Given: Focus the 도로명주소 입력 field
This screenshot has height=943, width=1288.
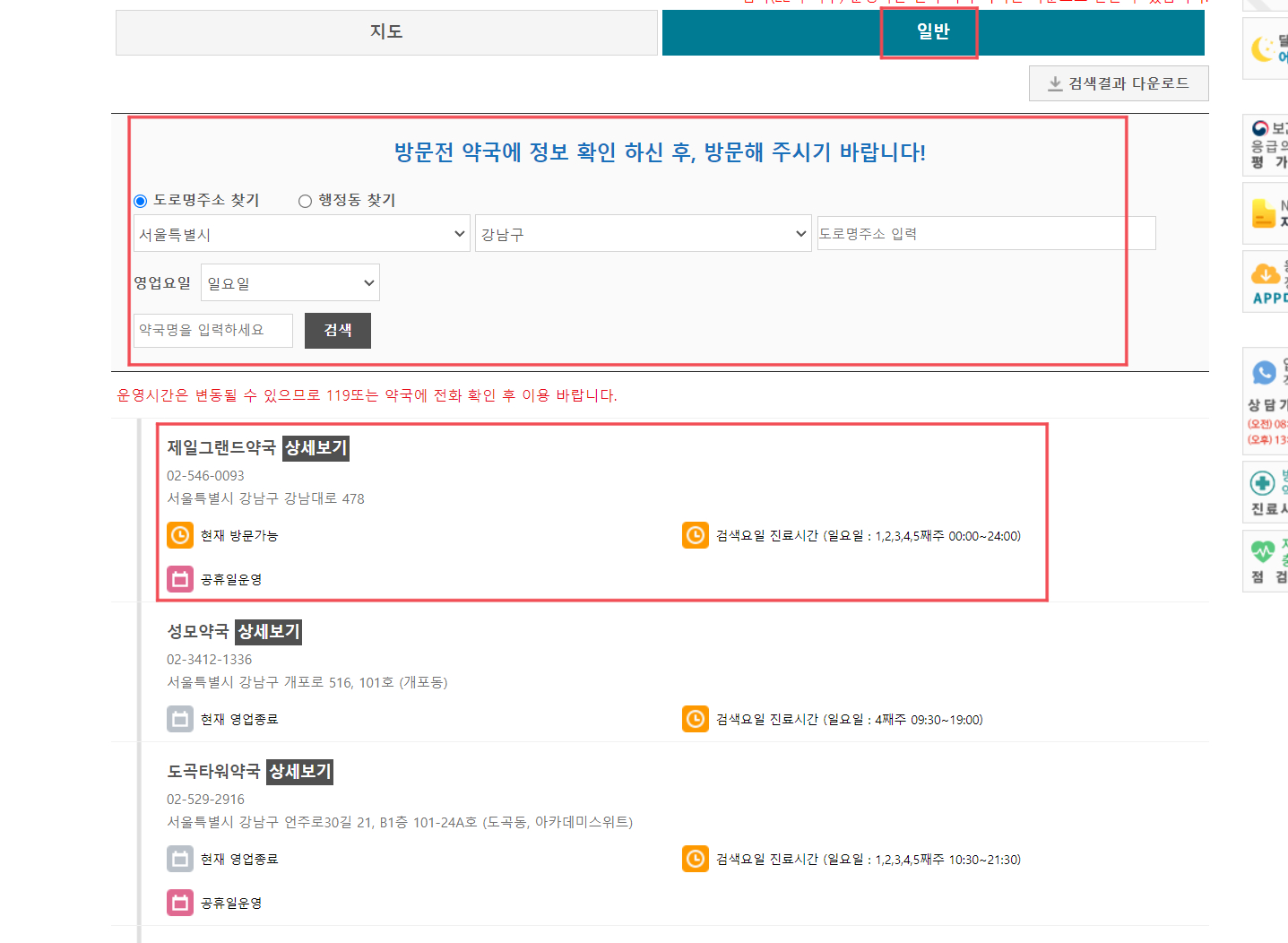Looking at the screenshot, I should (986, 233).
